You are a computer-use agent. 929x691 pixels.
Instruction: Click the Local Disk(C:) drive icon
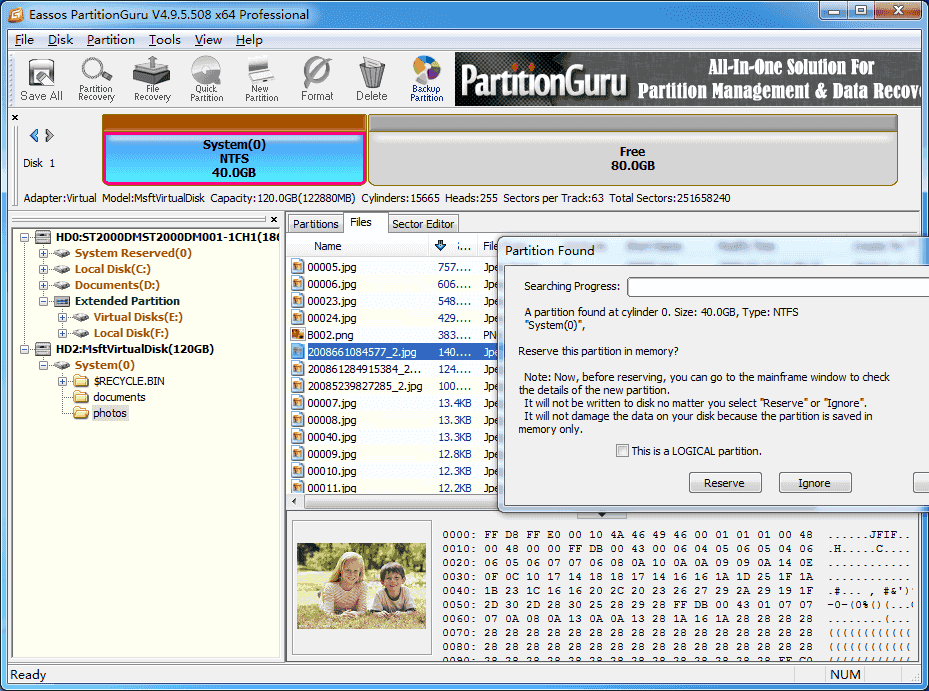[x=62, y=269]
